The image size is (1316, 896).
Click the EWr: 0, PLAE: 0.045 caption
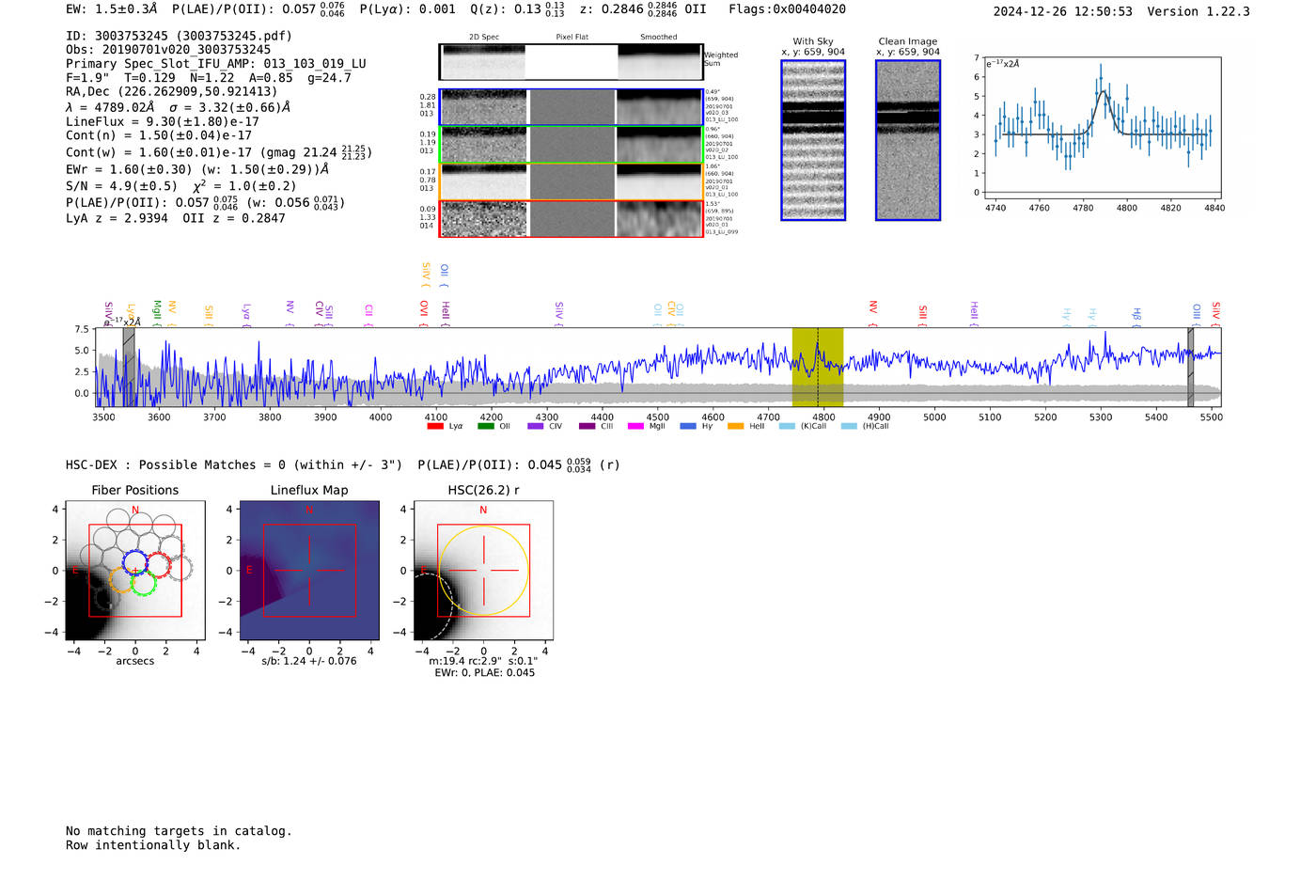pyautogui.click(x=484, y=673)
